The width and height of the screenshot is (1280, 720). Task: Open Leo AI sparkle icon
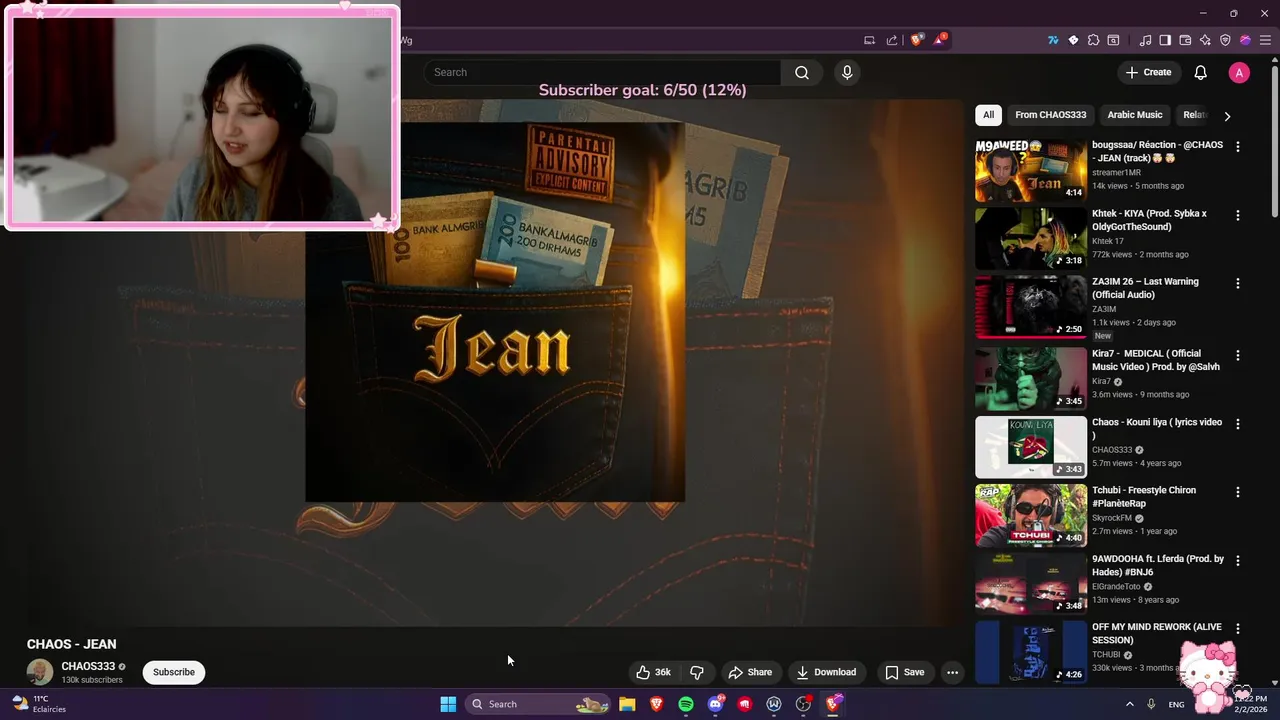click(1205, 40)
